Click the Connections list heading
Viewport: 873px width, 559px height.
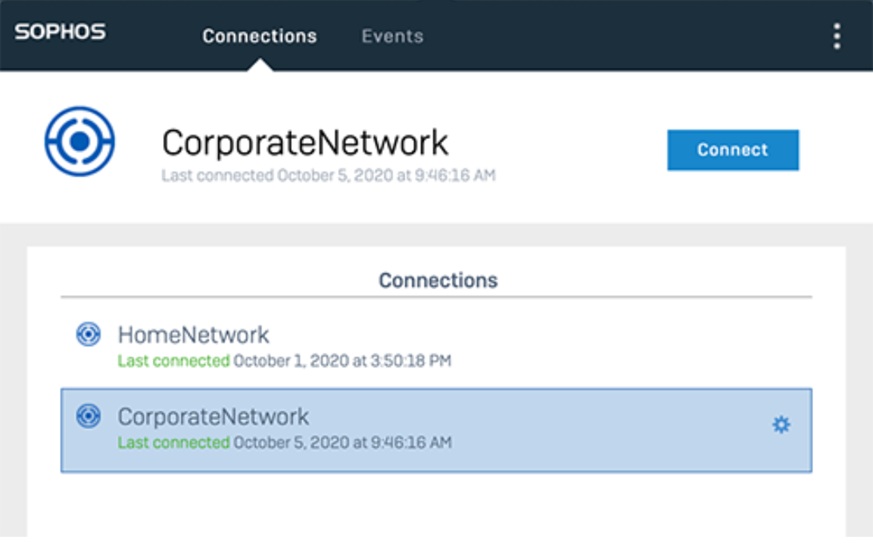click(x=437, y=280)
